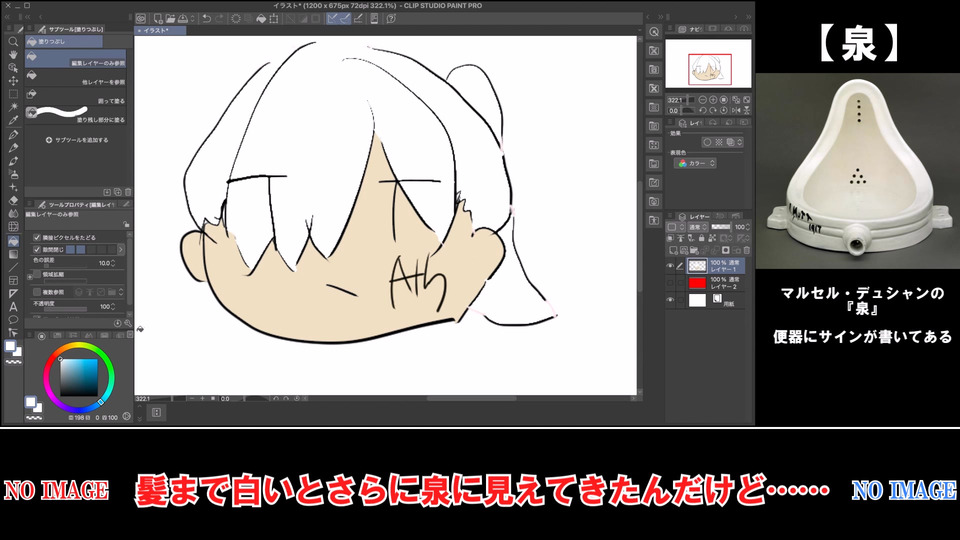
Task: Click the Delete layer trash icon
Action: pyautogui.click(x=747, y=250)
